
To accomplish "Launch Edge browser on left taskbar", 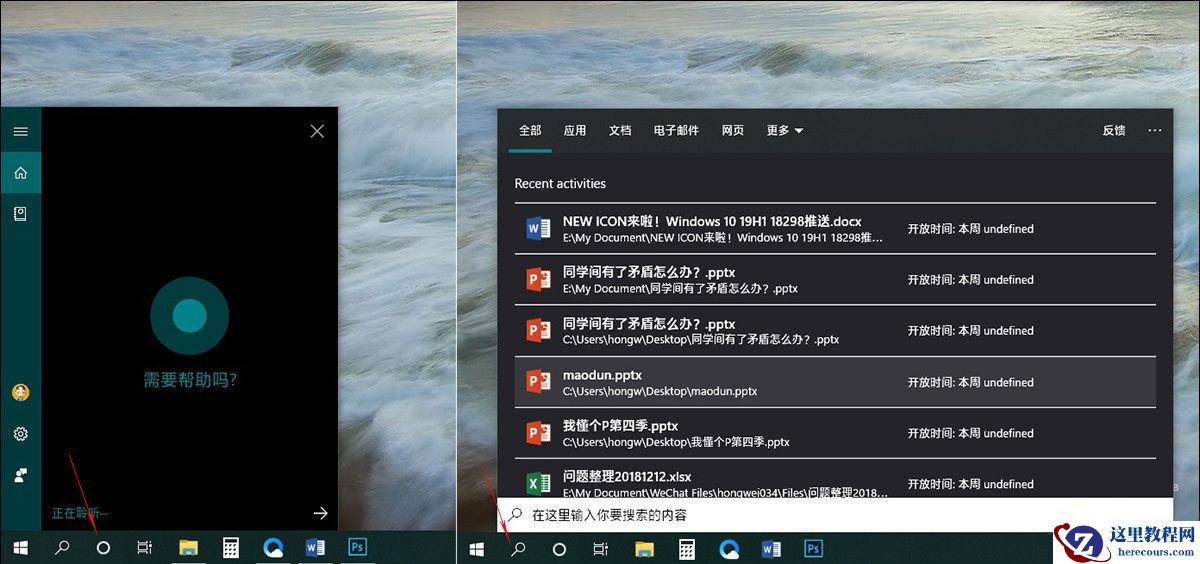I will point(273,548).
